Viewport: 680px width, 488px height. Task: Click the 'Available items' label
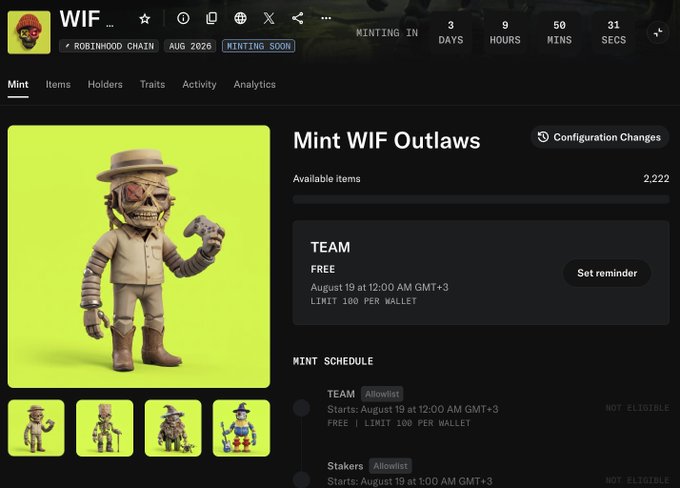[x=327, y=179]
